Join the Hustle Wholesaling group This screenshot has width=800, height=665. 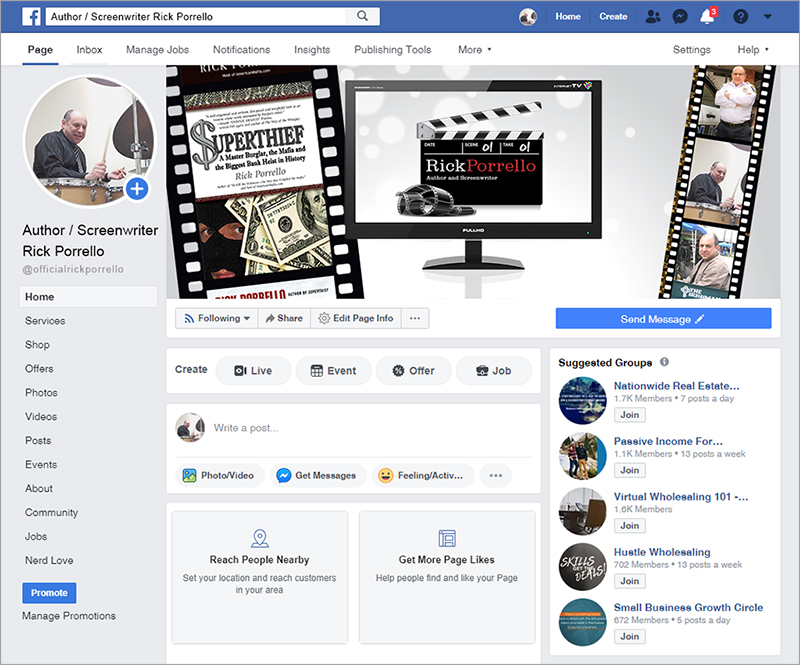629,581
